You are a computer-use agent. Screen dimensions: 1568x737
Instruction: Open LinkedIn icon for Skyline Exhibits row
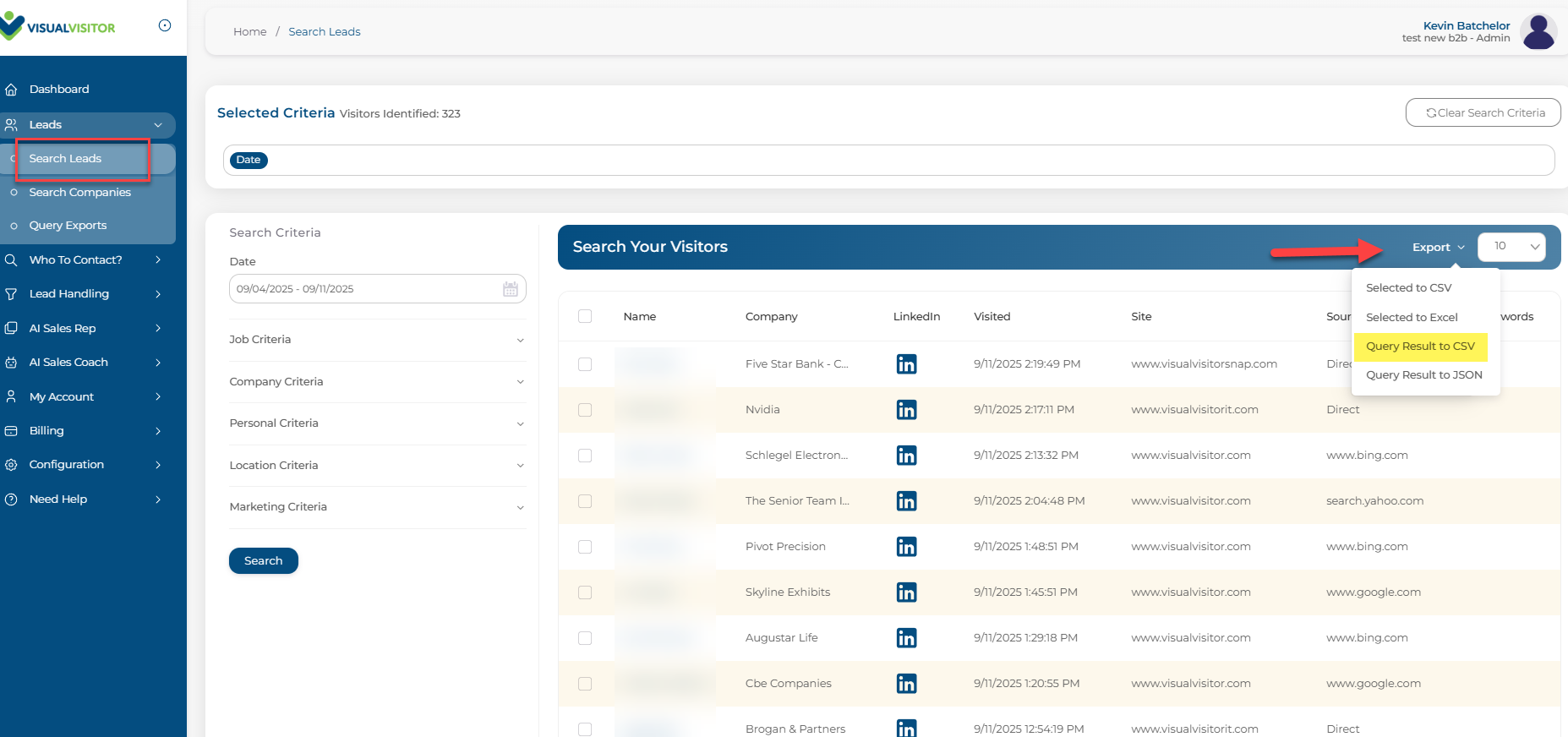pyautogui.click(x=906, y=592)
